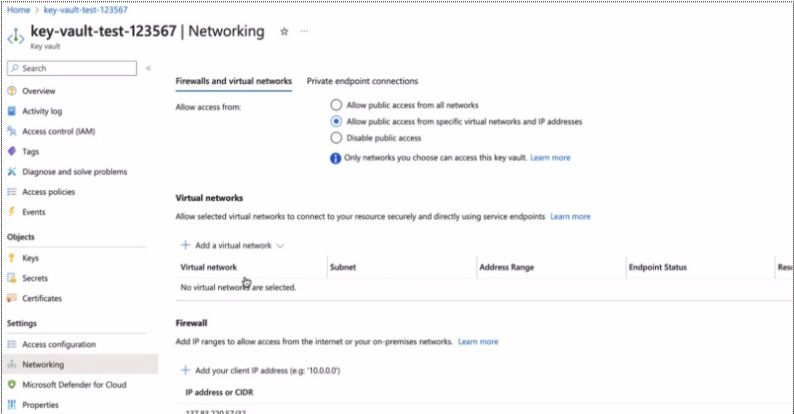Viewport: 794px width, 414px height.
Task: Open Activity log from its icon
Action: tap(12, 111)
